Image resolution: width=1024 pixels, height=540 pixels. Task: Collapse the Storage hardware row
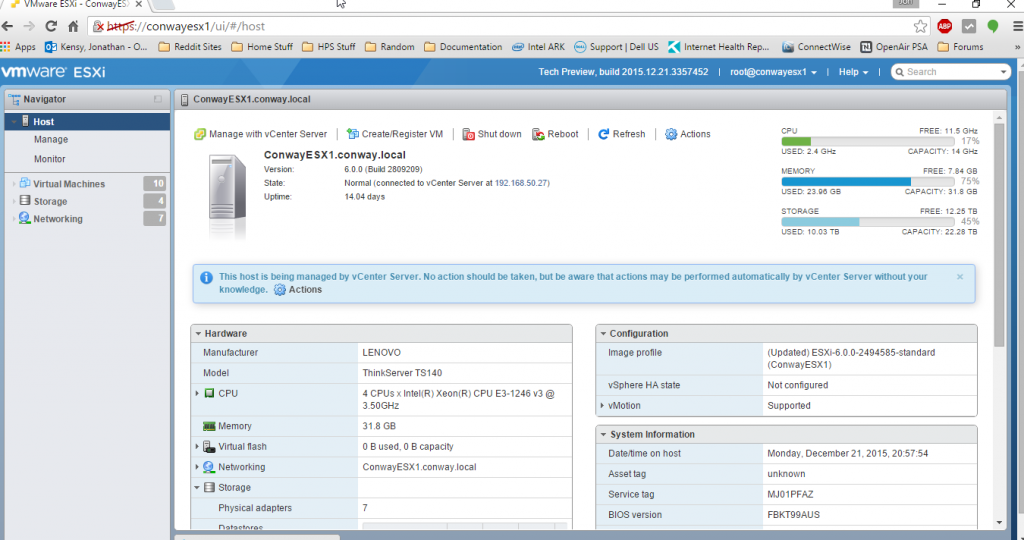pos(197,488)
